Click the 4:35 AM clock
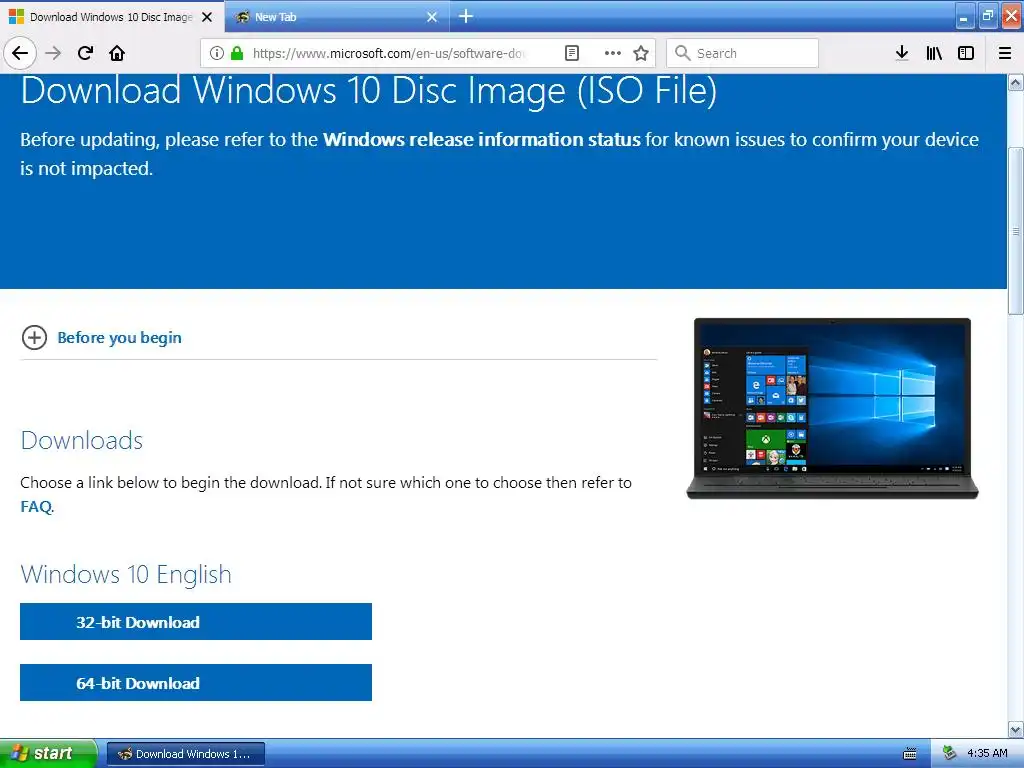The width and height of the screenshot is (1024, 768). coord(987,753)
